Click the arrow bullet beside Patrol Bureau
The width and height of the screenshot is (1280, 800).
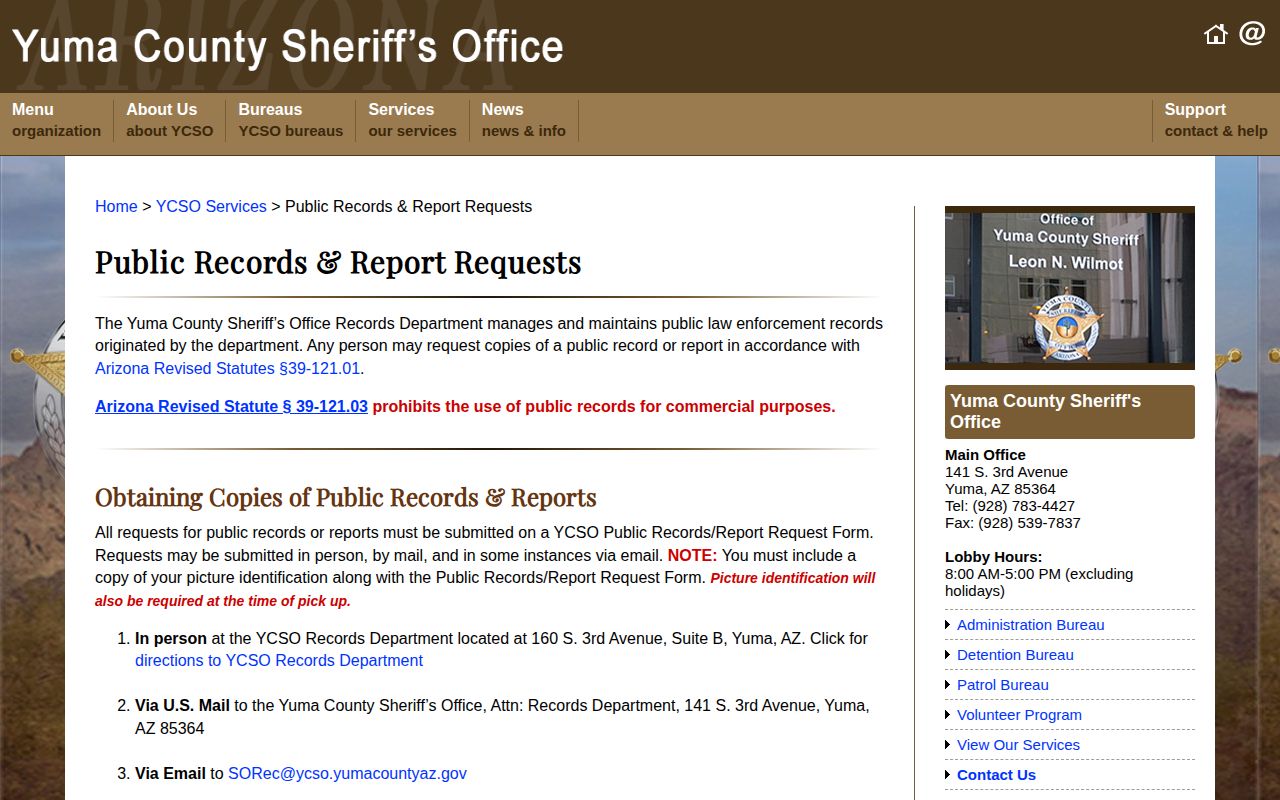click(948, 685)
